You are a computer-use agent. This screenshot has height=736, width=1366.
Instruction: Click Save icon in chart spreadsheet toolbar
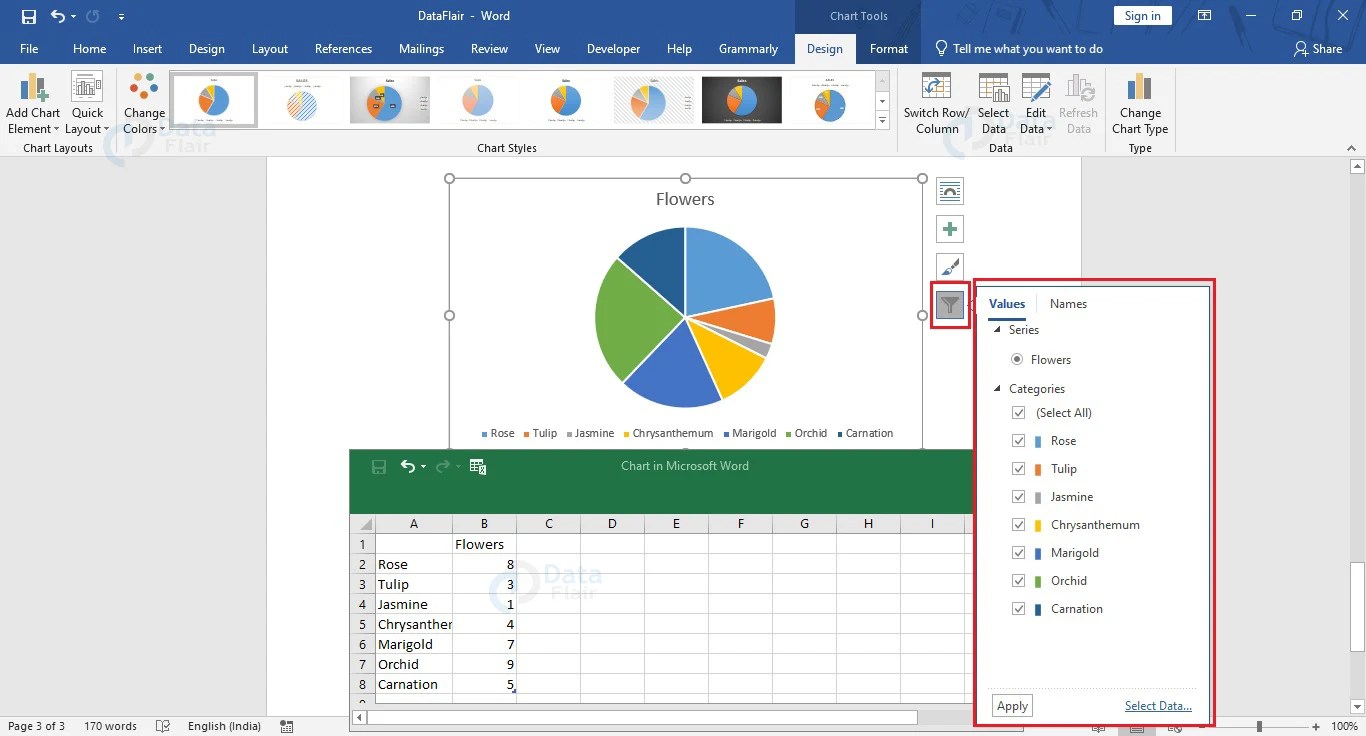click(379, 466)
